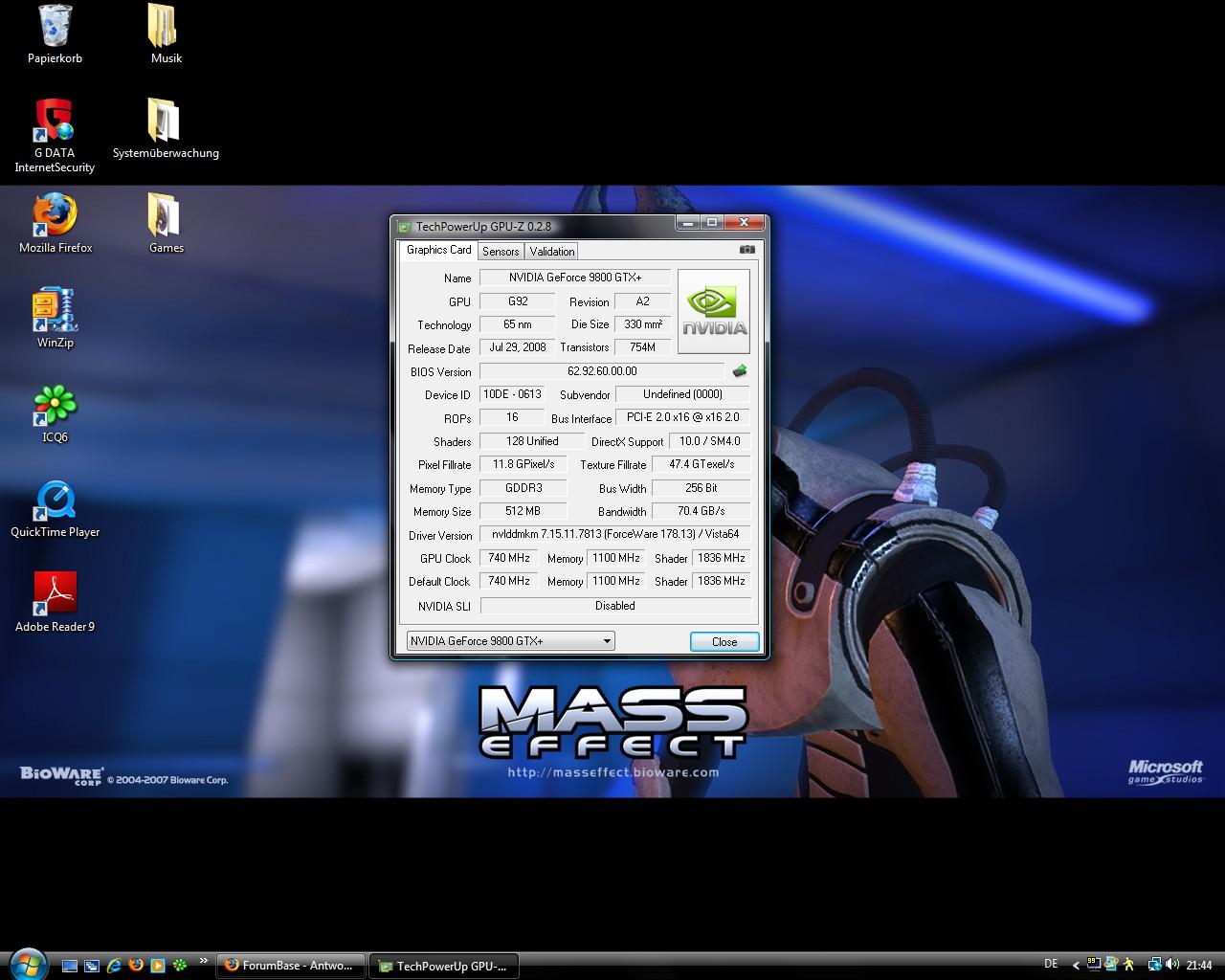Click the Shaders value 128 Unified

(532, 441)
